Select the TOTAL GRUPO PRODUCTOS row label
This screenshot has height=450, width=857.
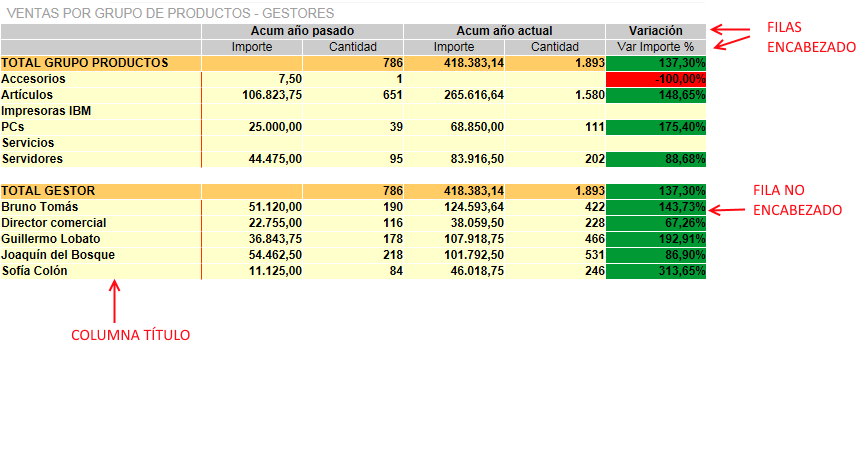pos(84,63)
